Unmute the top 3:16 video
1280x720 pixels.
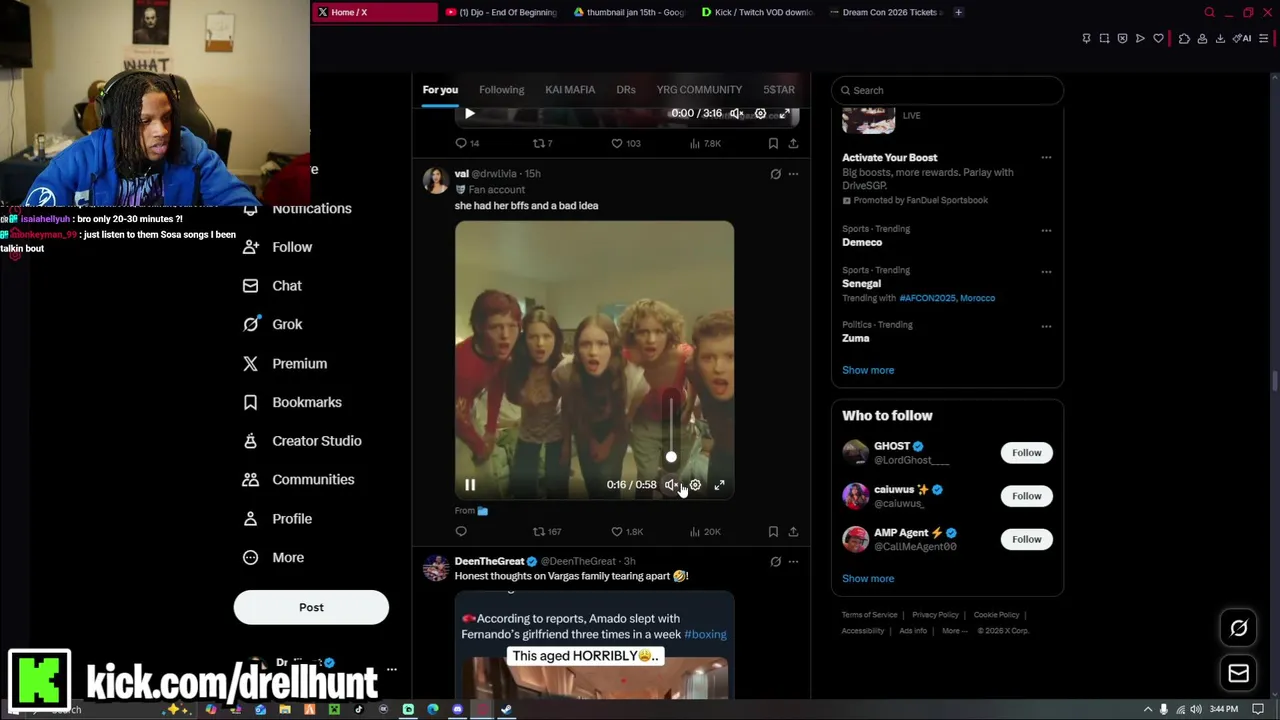coord(736,114)
